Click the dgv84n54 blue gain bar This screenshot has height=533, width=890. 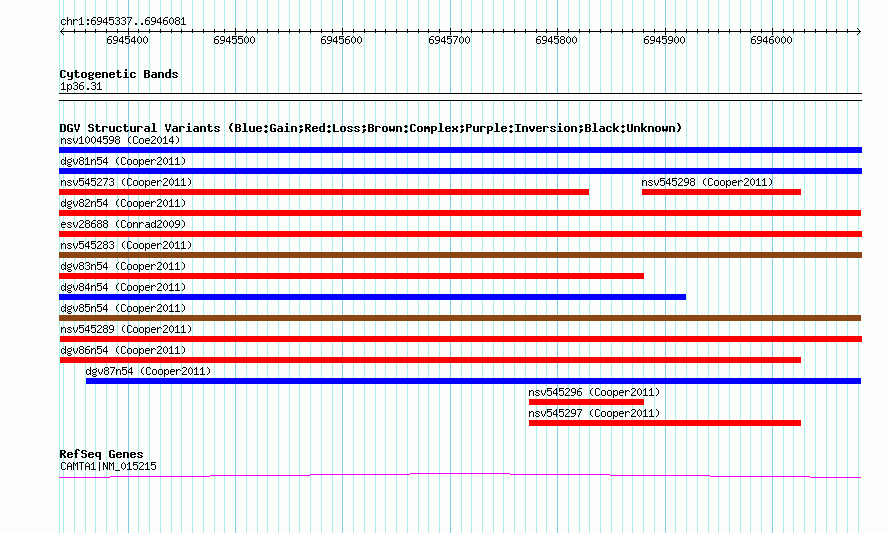coord(372,297)
